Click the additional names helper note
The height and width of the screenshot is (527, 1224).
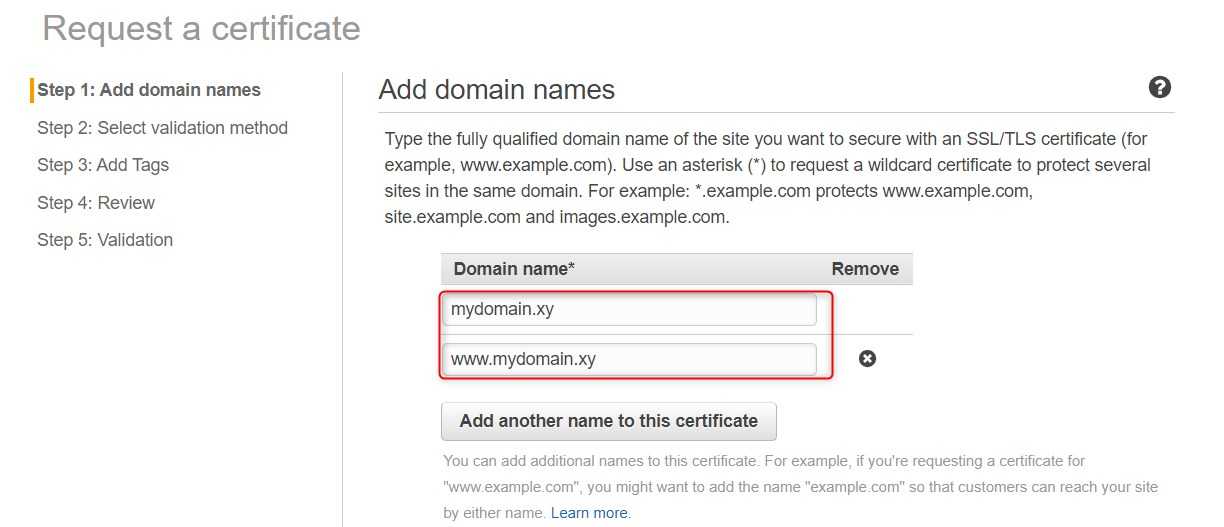[x=800, y=487]
